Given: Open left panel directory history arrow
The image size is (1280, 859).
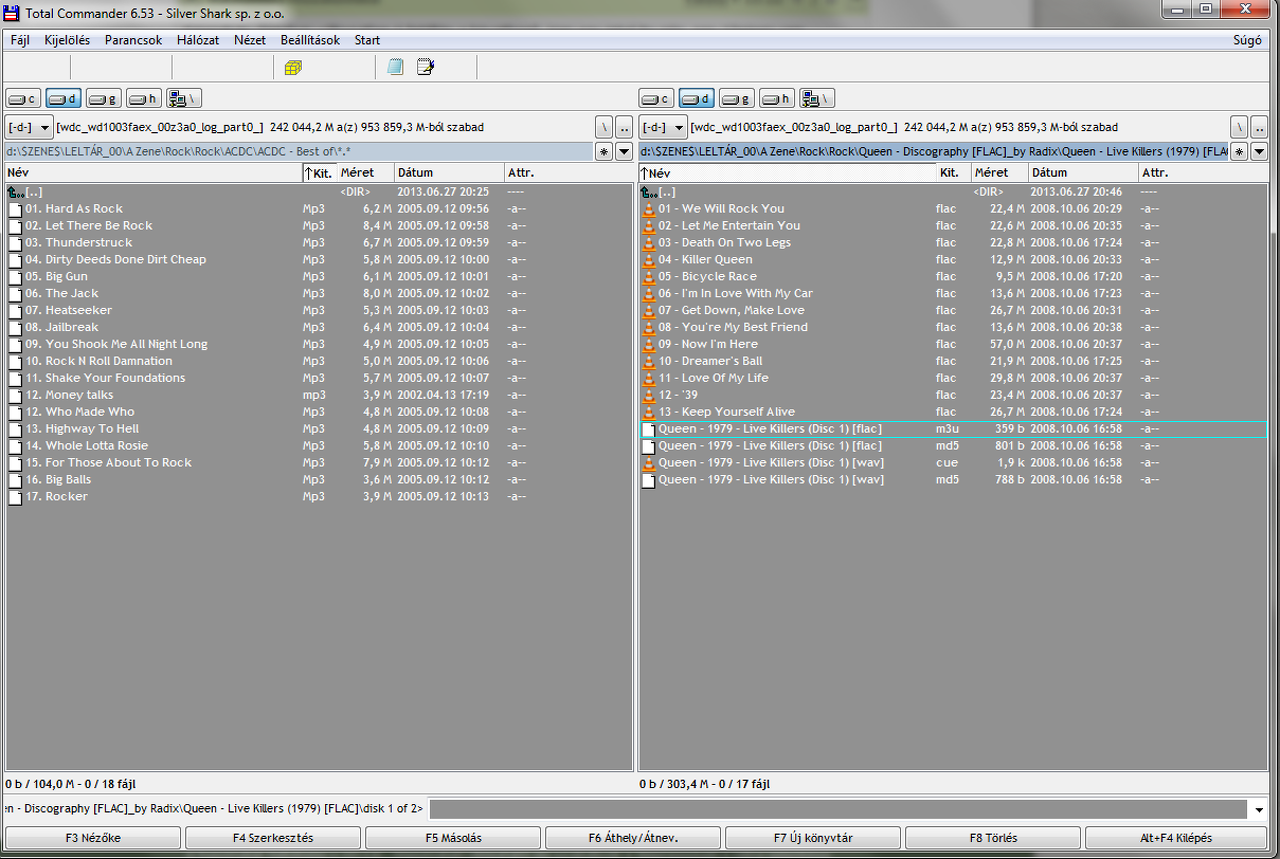Looking at the screenshot, I should 624,152.
